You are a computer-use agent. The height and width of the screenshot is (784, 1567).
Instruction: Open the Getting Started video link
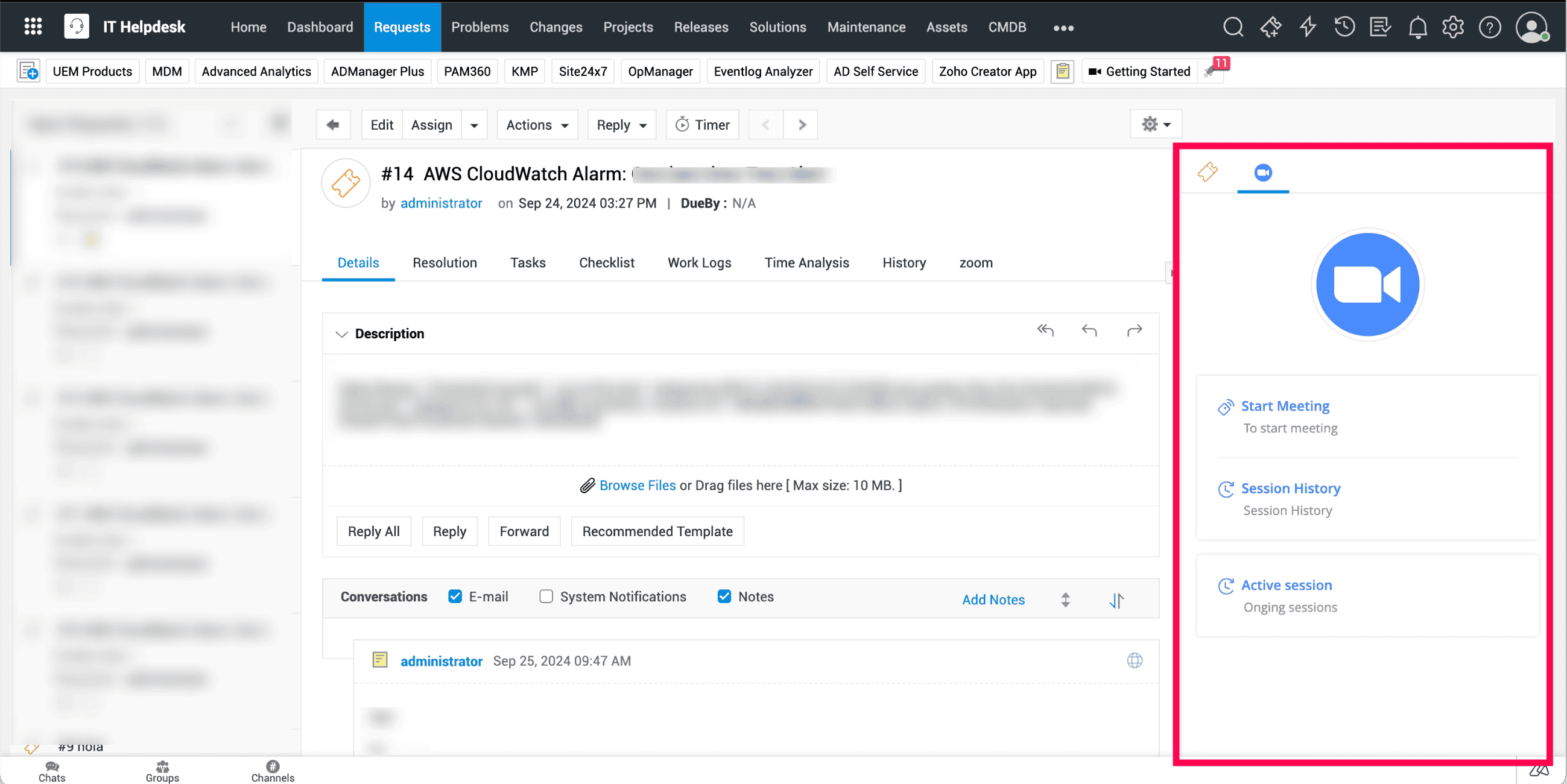click(x=1139, y=71)
